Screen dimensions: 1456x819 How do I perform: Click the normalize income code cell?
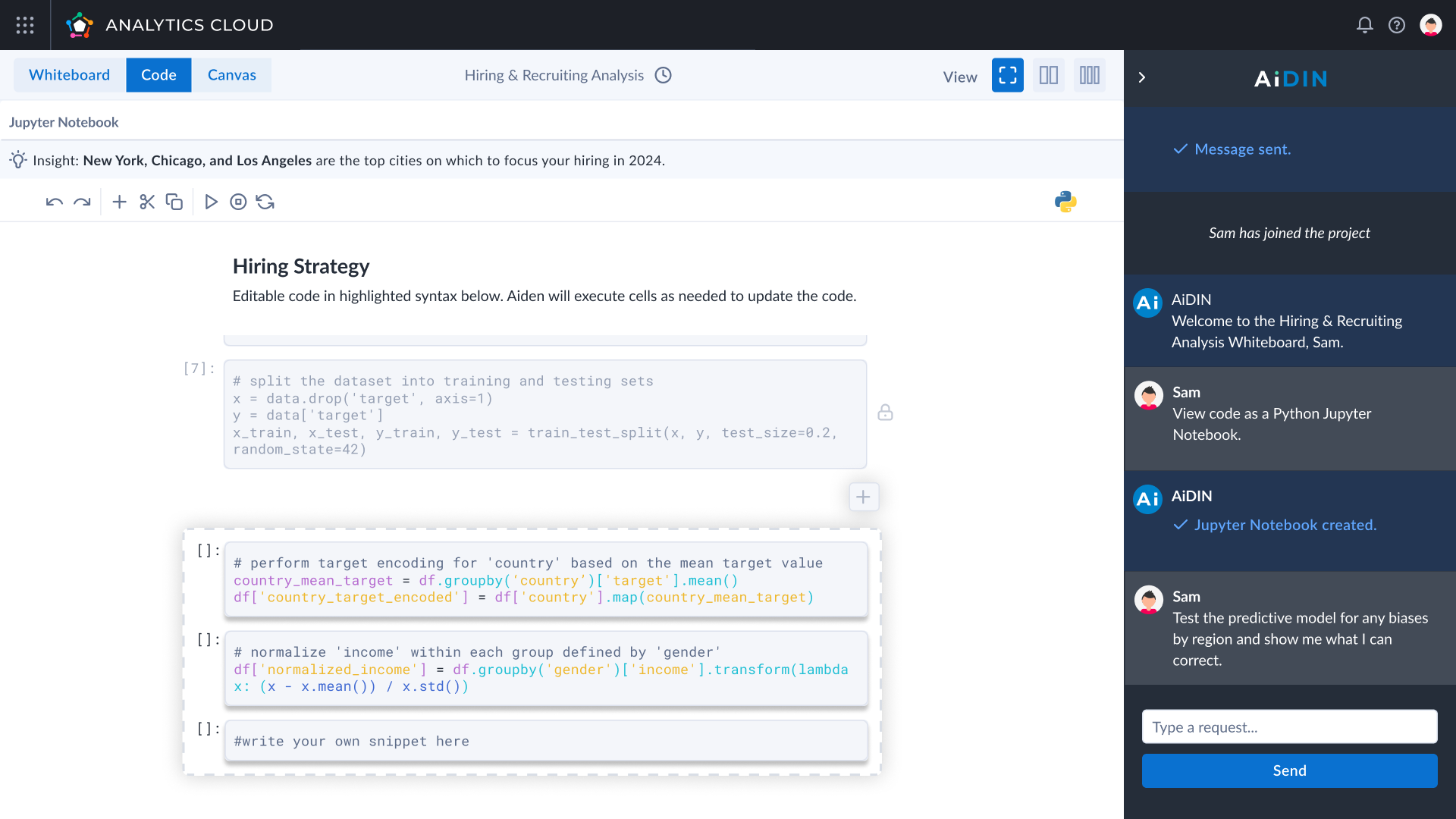(546, 669)
